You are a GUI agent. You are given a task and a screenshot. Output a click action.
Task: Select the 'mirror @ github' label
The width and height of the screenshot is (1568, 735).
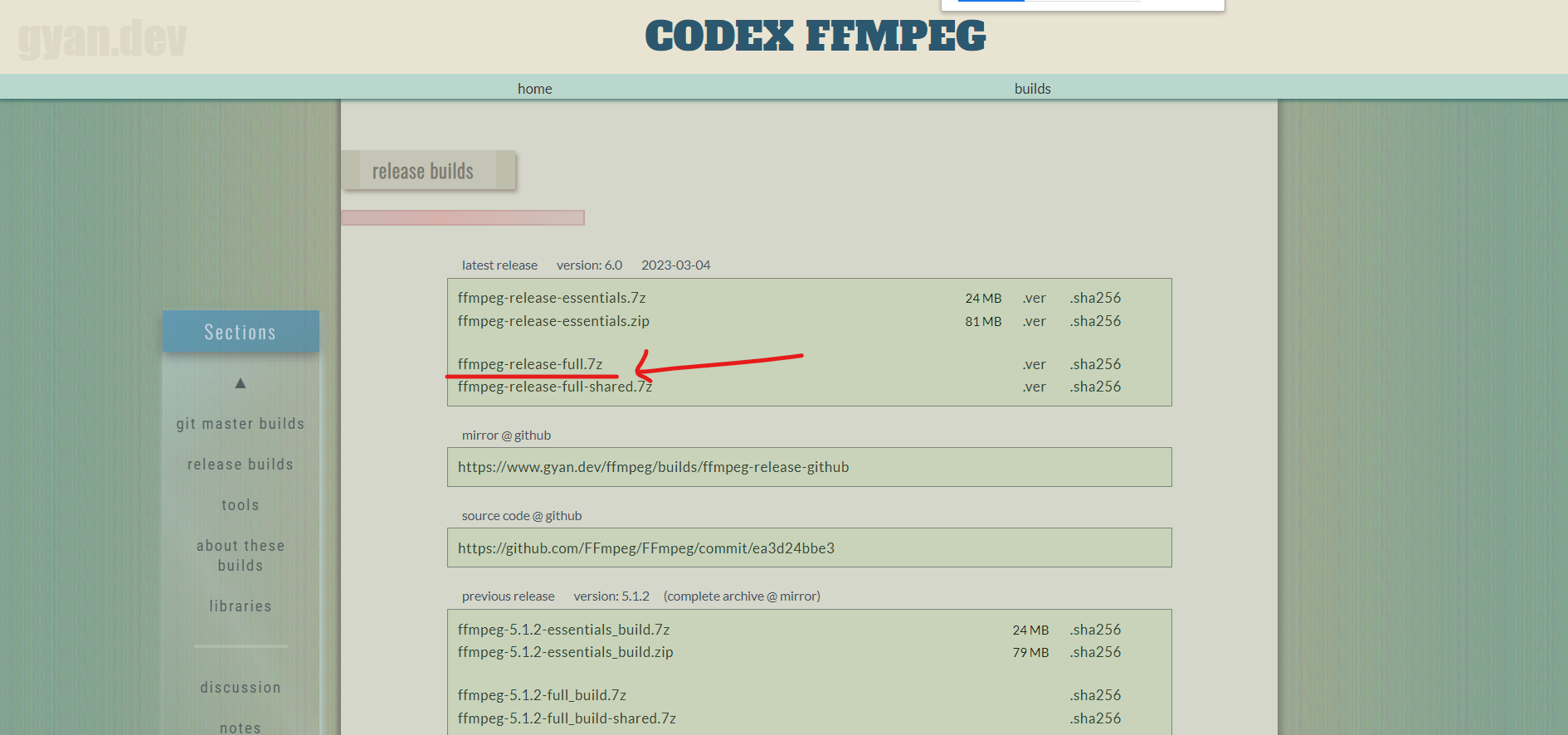pyautogui.click(x=506, y=436)
